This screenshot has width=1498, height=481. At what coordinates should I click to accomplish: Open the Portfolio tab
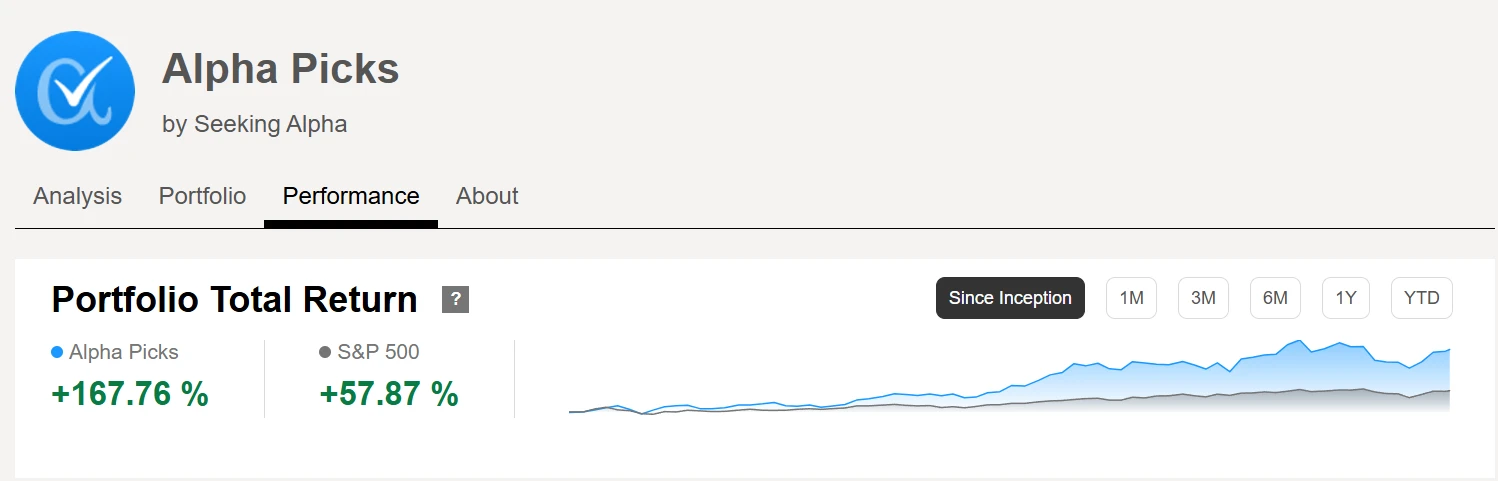click(202, 196)
